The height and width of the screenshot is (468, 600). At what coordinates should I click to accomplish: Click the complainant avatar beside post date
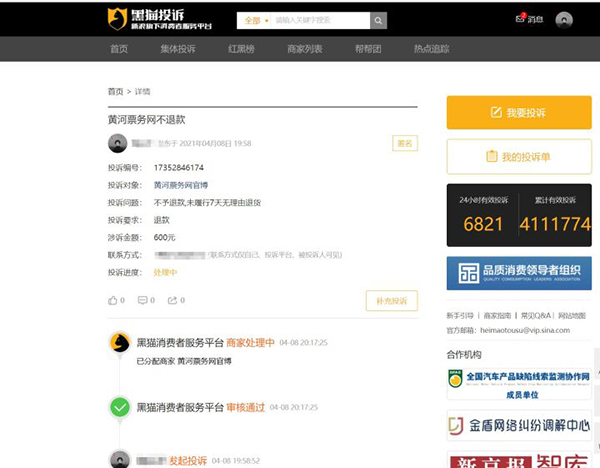tap(117, 143)
